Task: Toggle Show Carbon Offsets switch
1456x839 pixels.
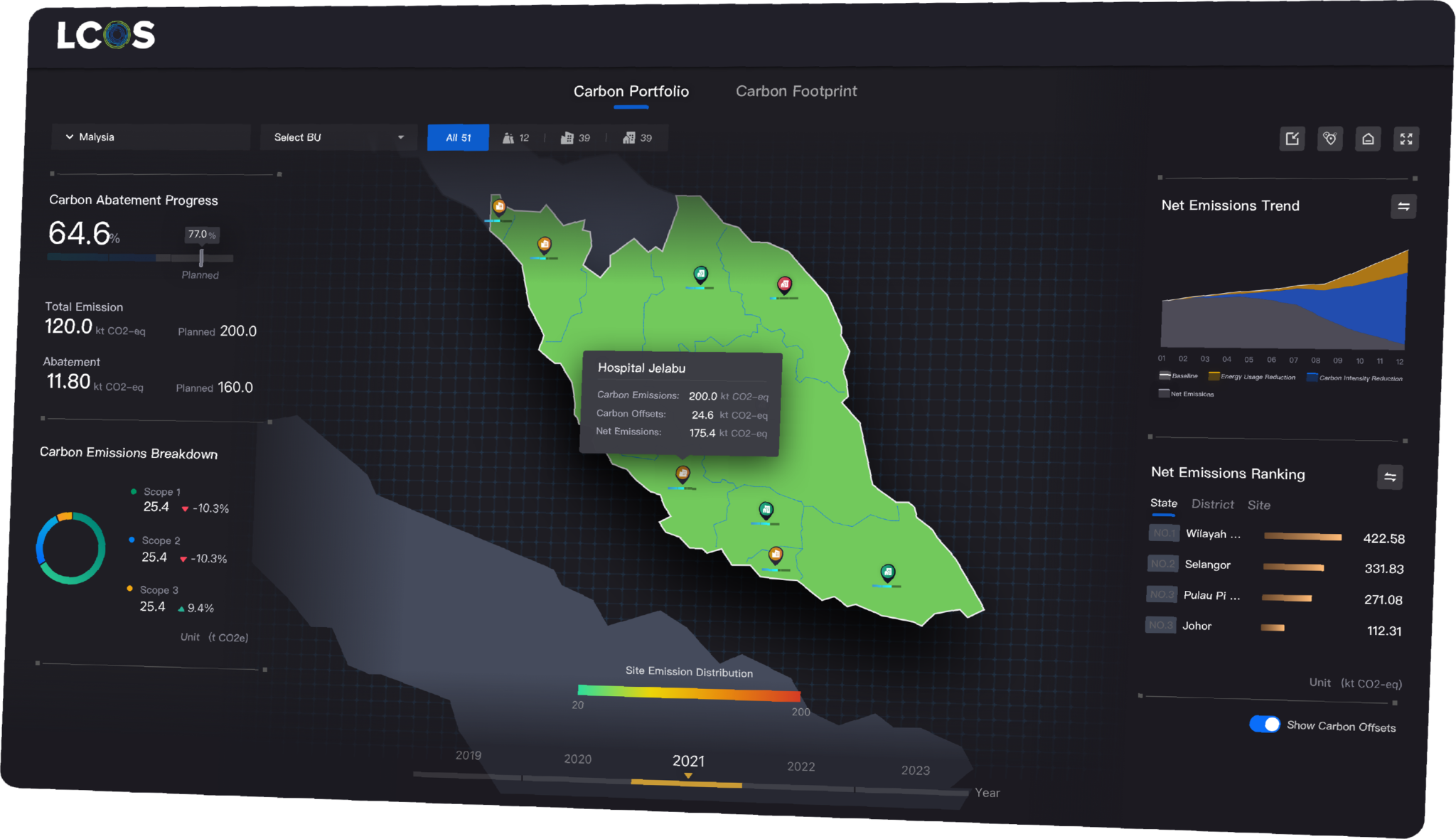Action: [x=1264, y=724]
